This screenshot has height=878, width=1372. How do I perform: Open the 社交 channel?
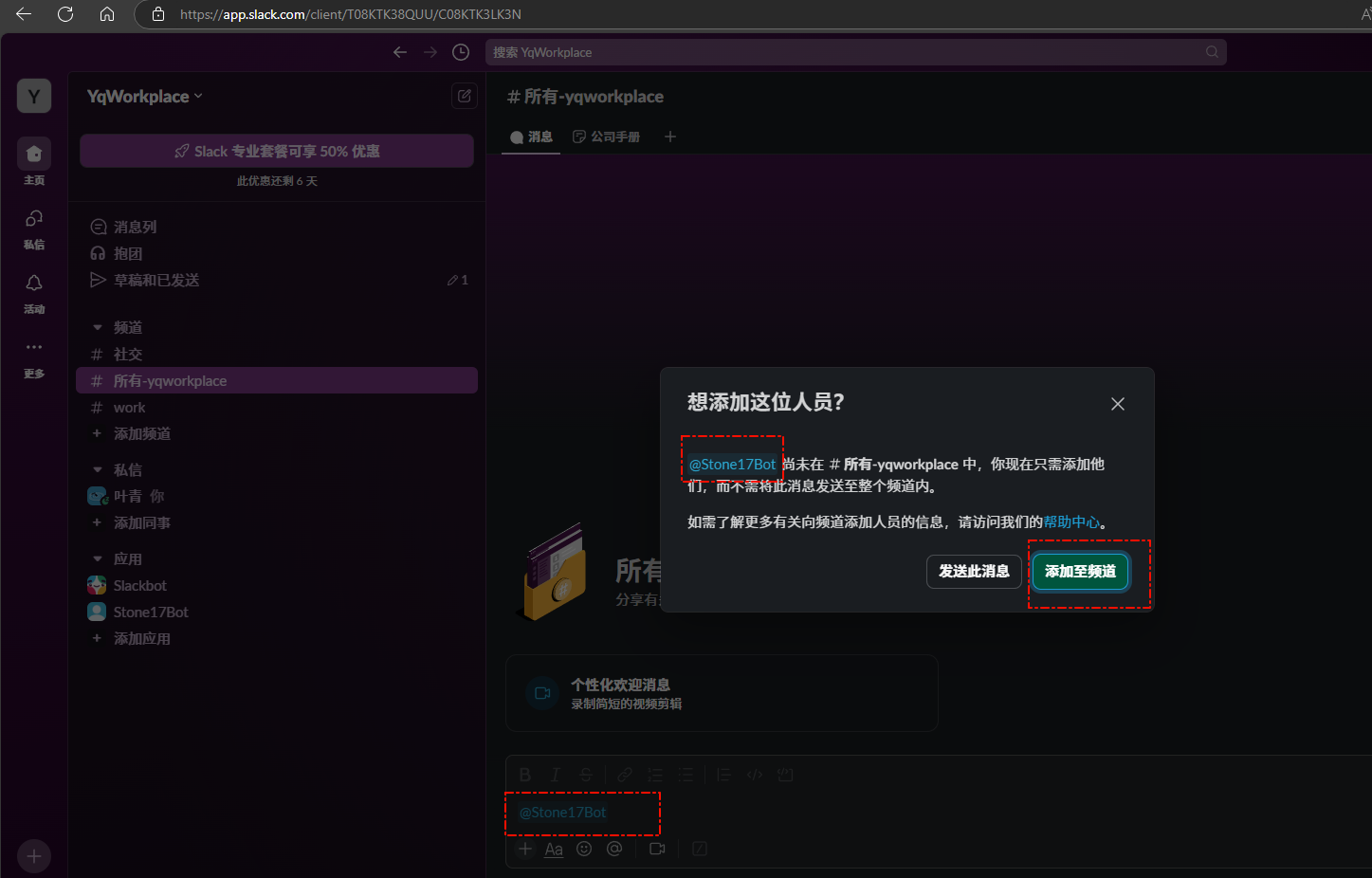(x=277, y=354)
